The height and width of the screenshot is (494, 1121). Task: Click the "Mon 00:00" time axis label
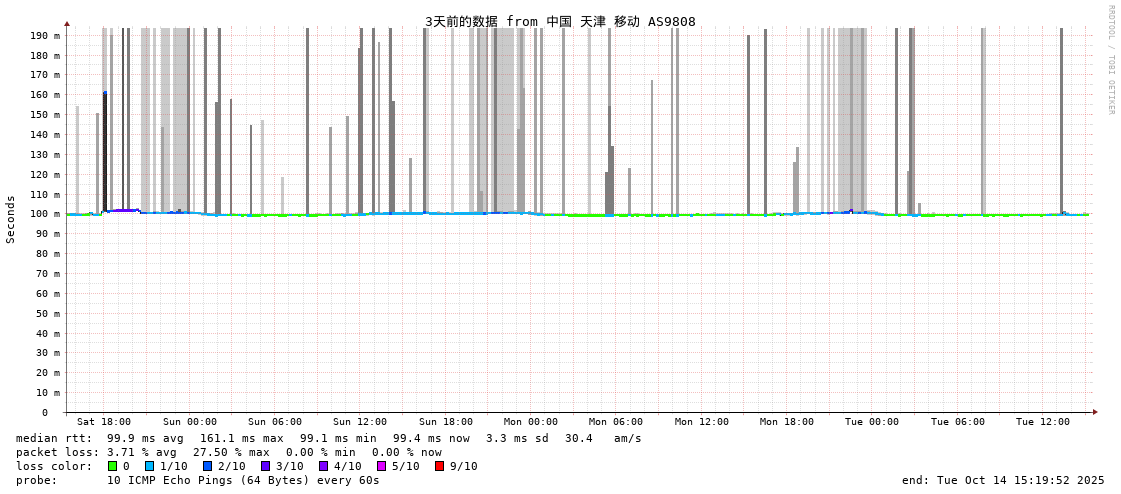point(531,422)
